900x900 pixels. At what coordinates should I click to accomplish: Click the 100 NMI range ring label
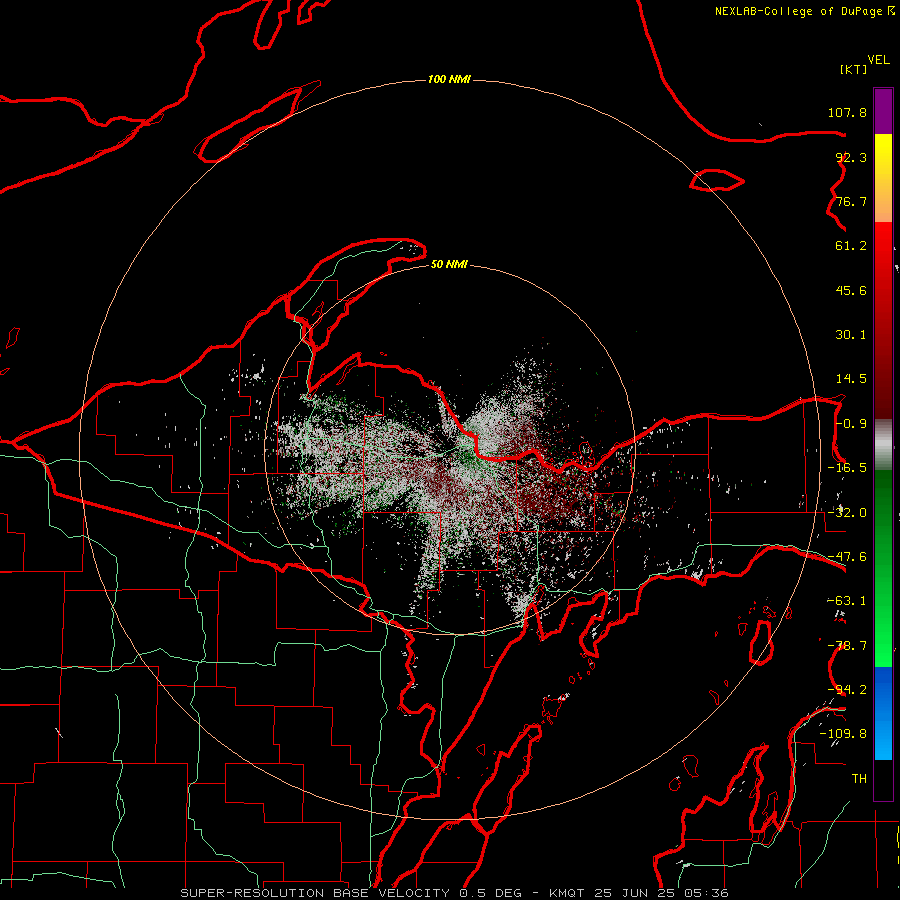pos(449,79)
